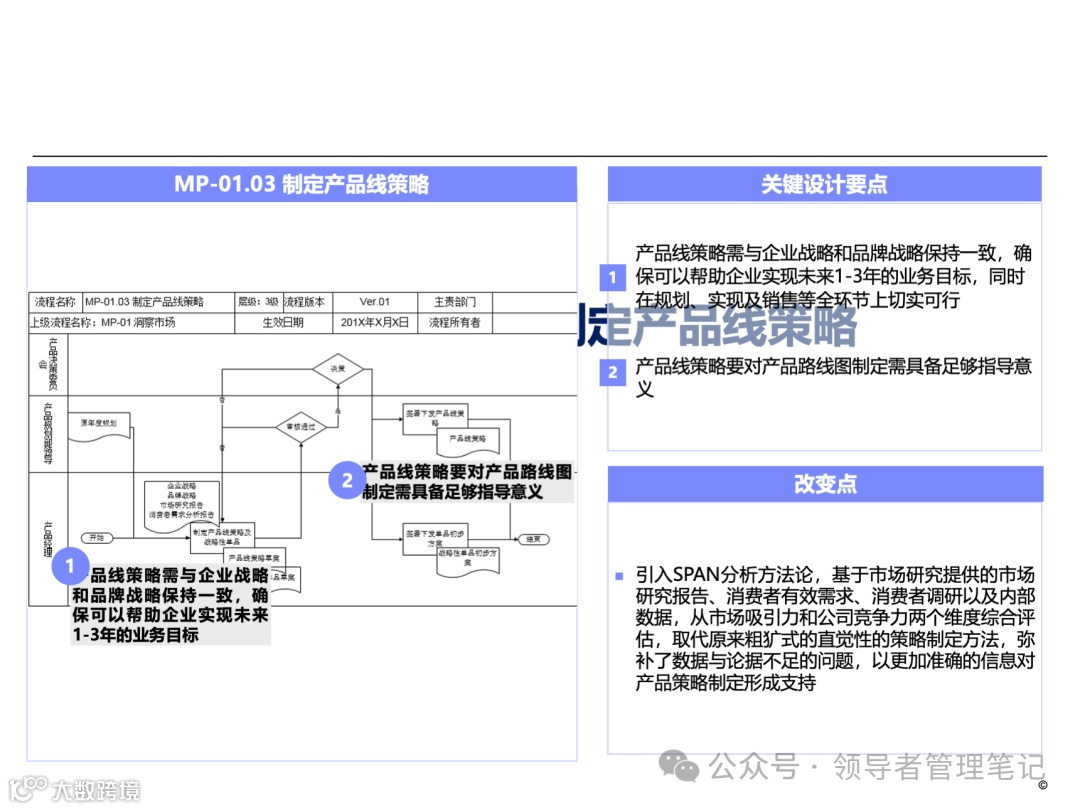Viewport: 1080px width, 810px height.
Task: Click the '结束' end node
Action: [534, 539]
